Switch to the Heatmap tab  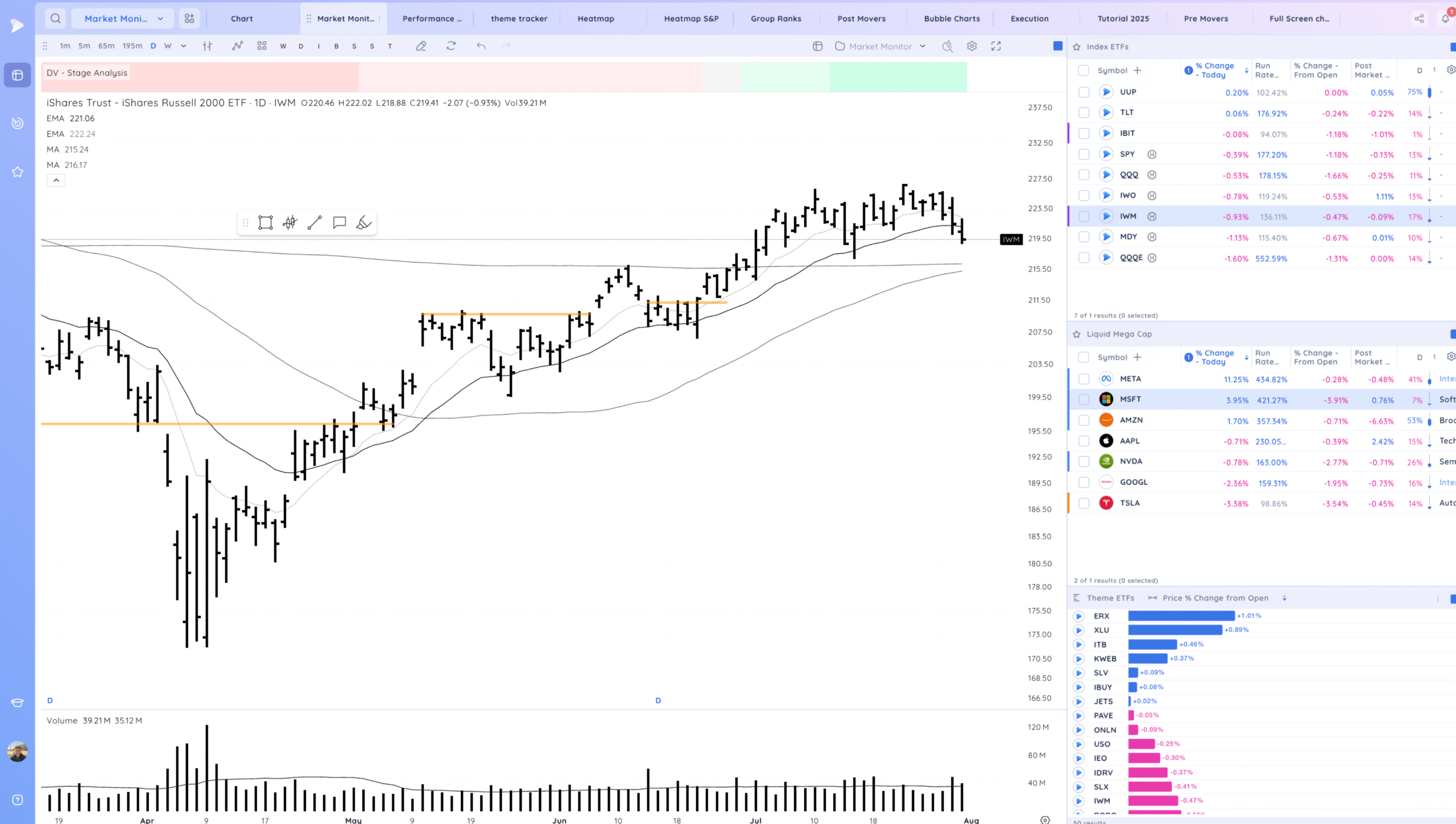(595, 18)
